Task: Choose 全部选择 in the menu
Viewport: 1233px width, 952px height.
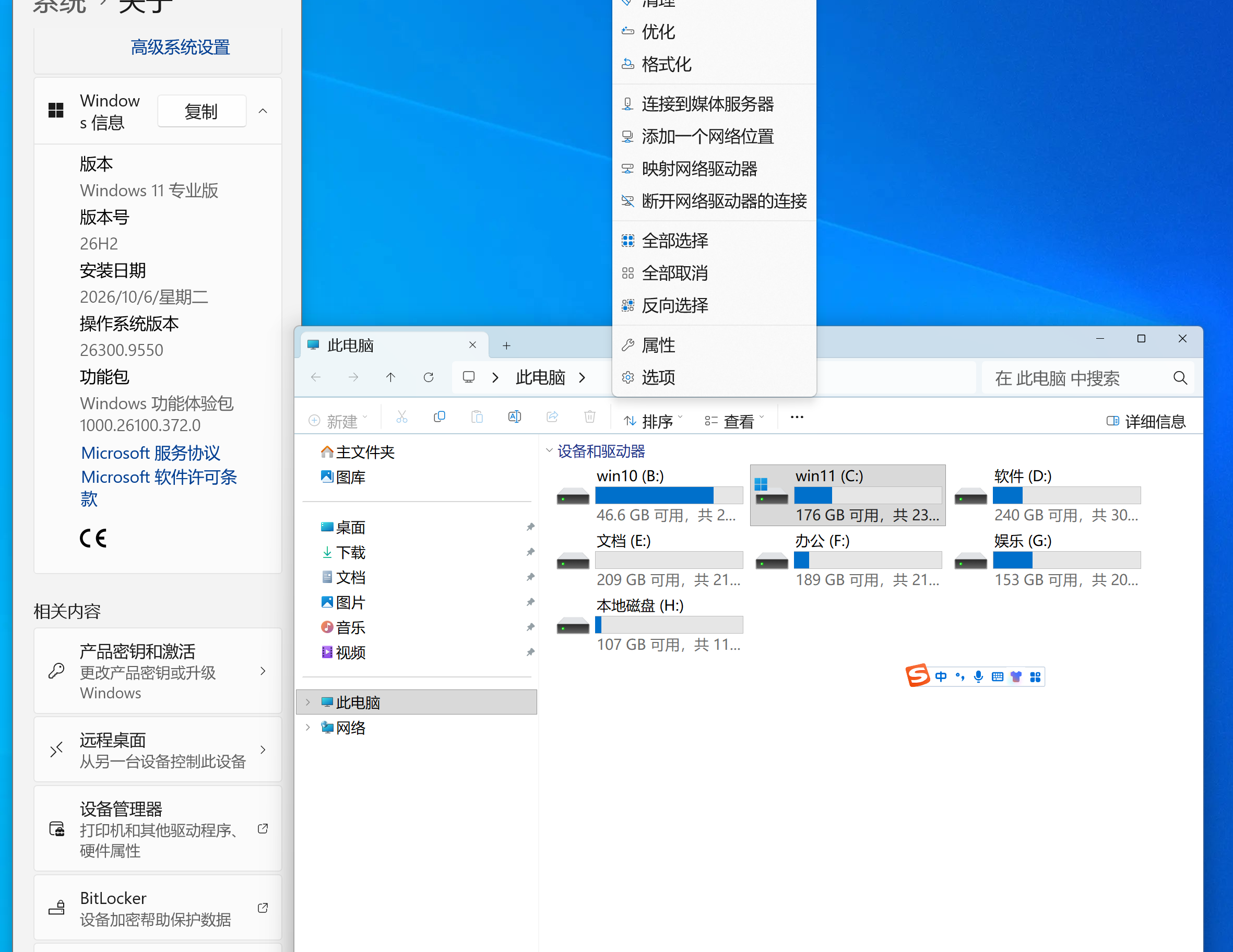Action: (714, 241)
